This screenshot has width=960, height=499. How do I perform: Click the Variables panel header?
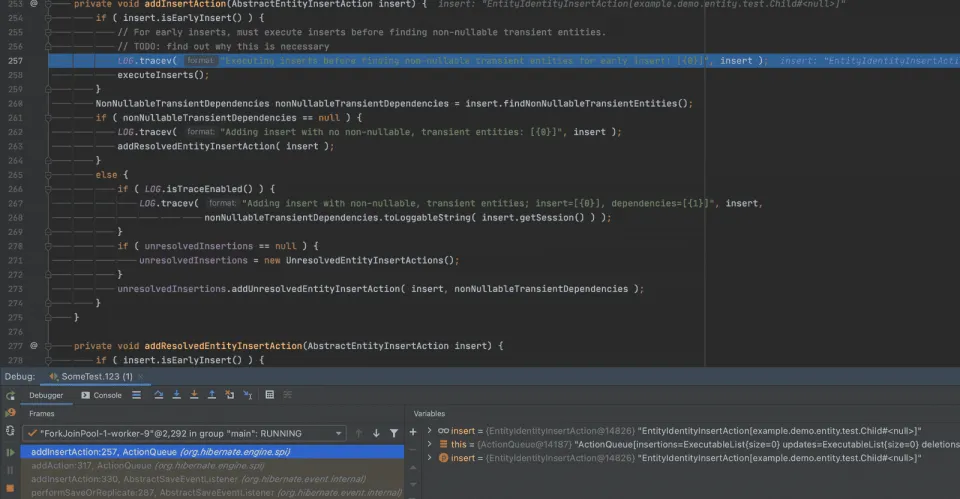429,414
